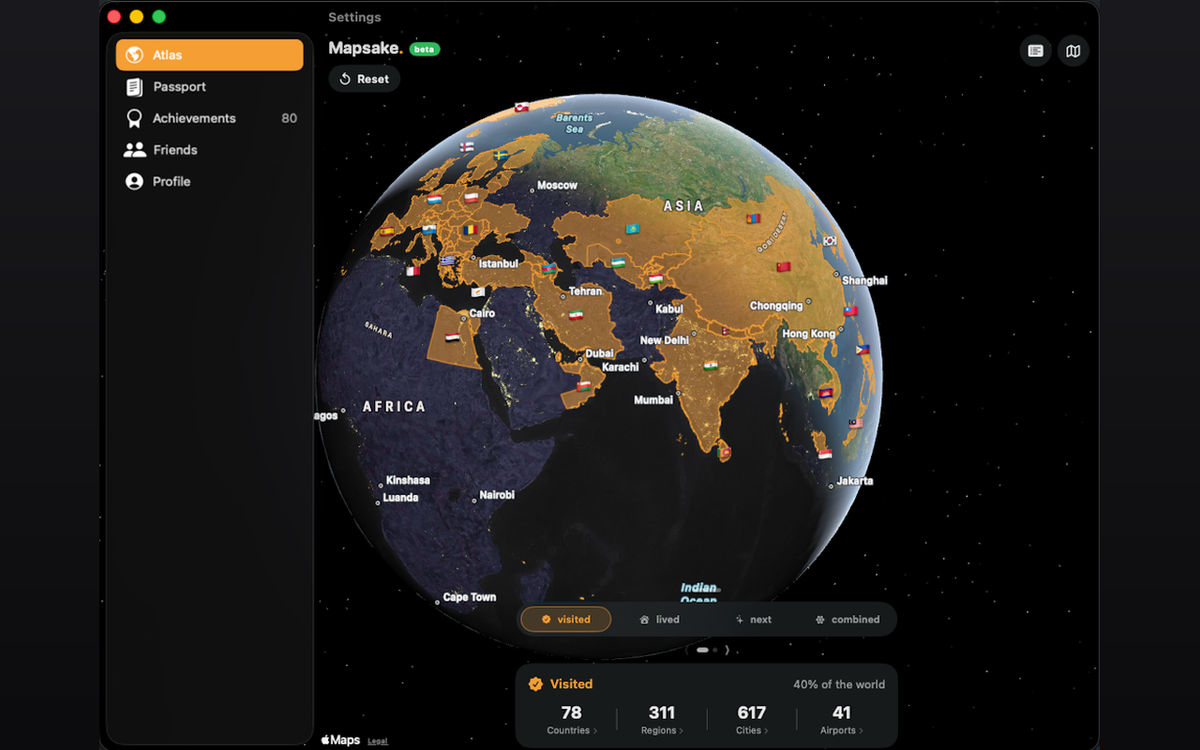Reset the globe view

click(364, 79)
